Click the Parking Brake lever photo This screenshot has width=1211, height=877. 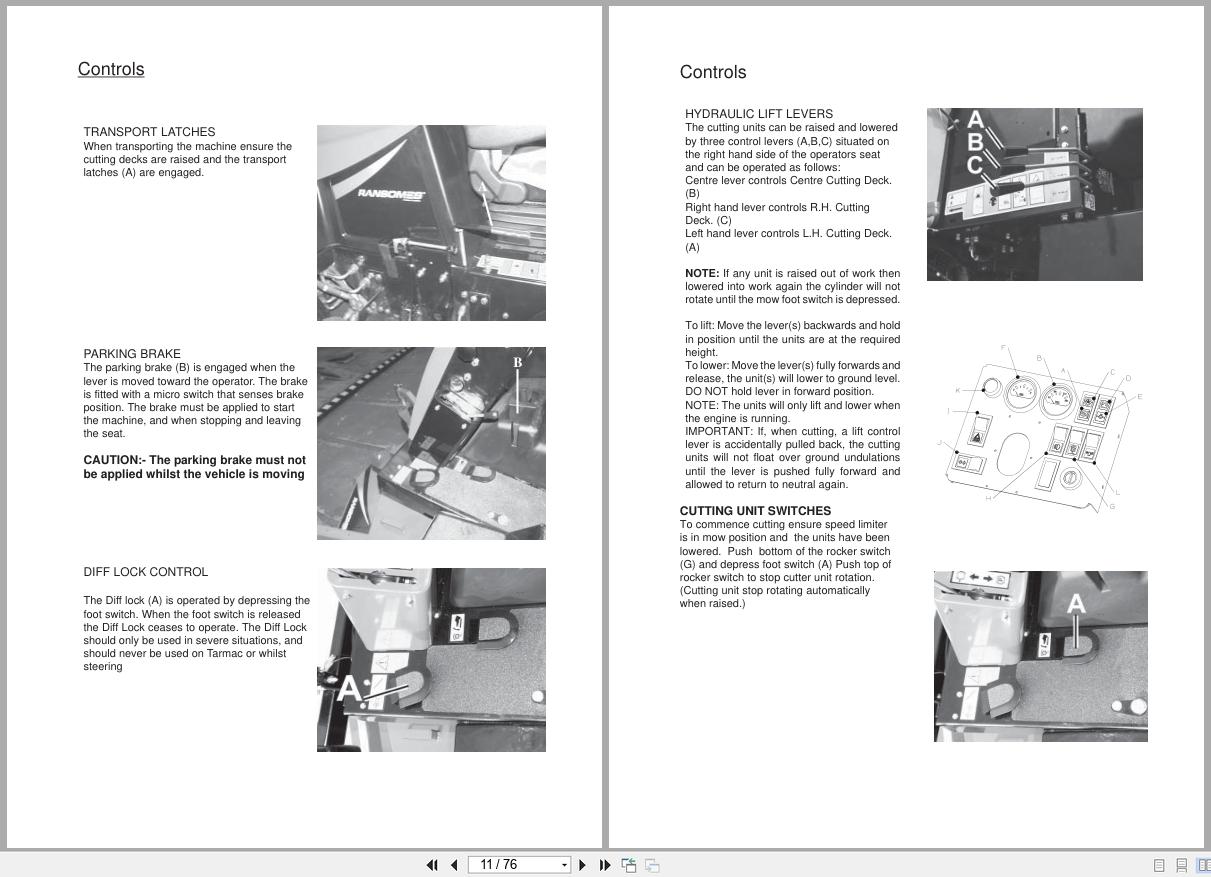(x=431, y=443)
